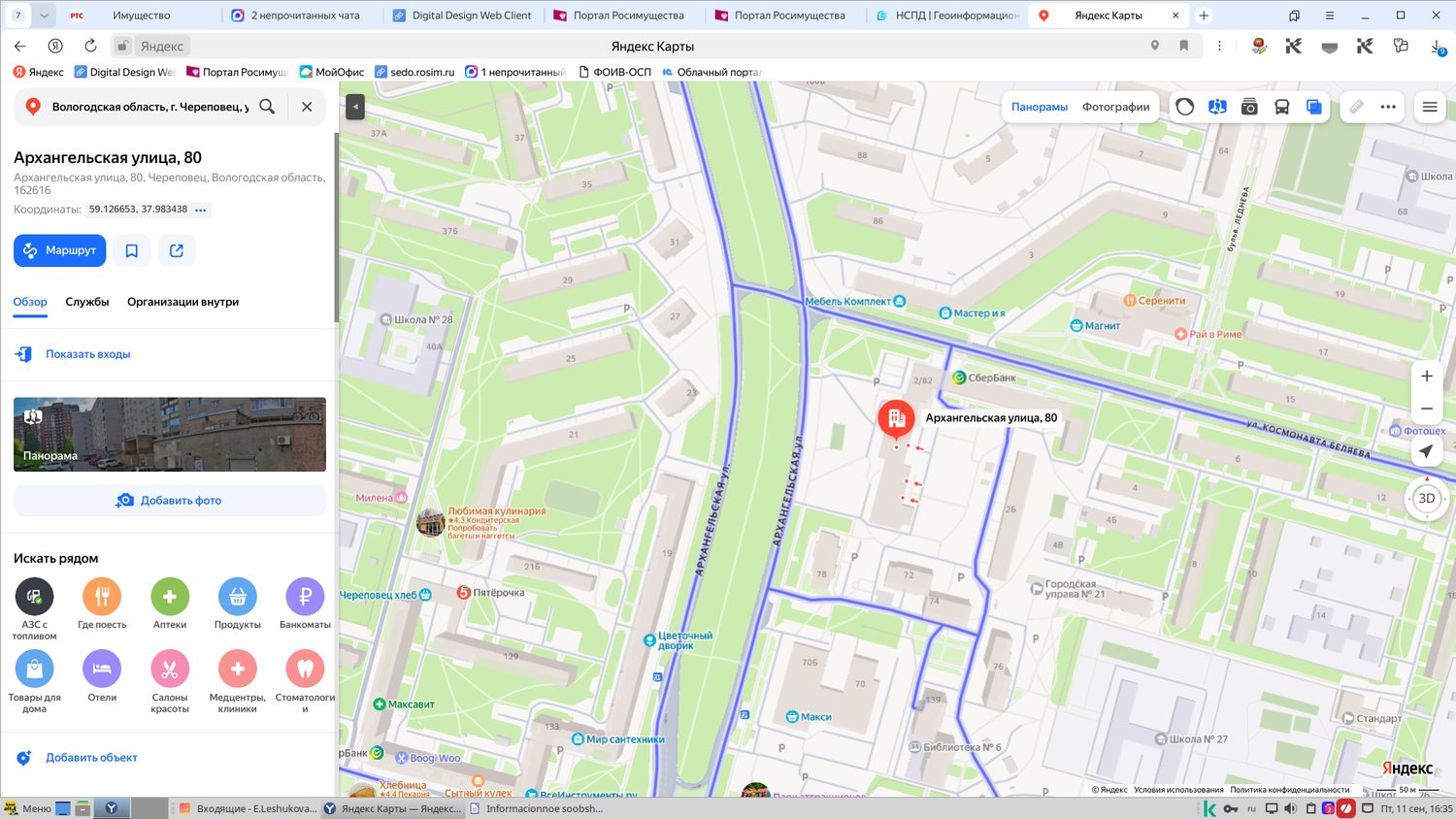Click the Показать входы link
Screen dimensions: 1456x819
coord(87,354)
